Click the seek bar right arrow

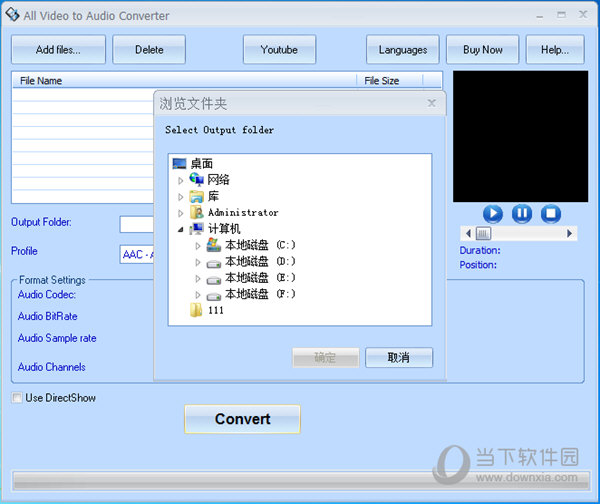pos(569,233)
